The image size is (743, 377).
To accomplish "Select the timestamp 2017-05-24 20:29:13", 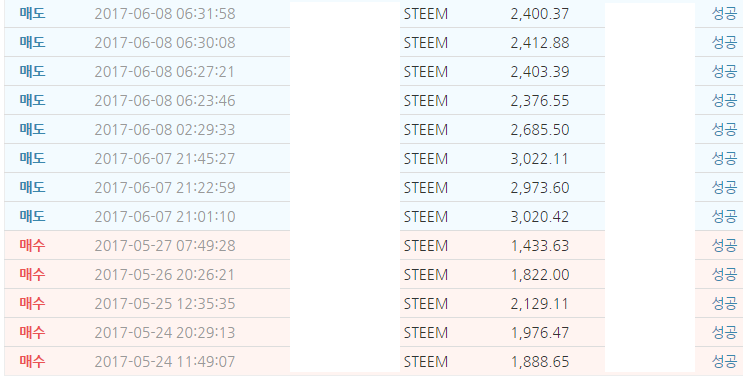I will click(x=165, y=332).
